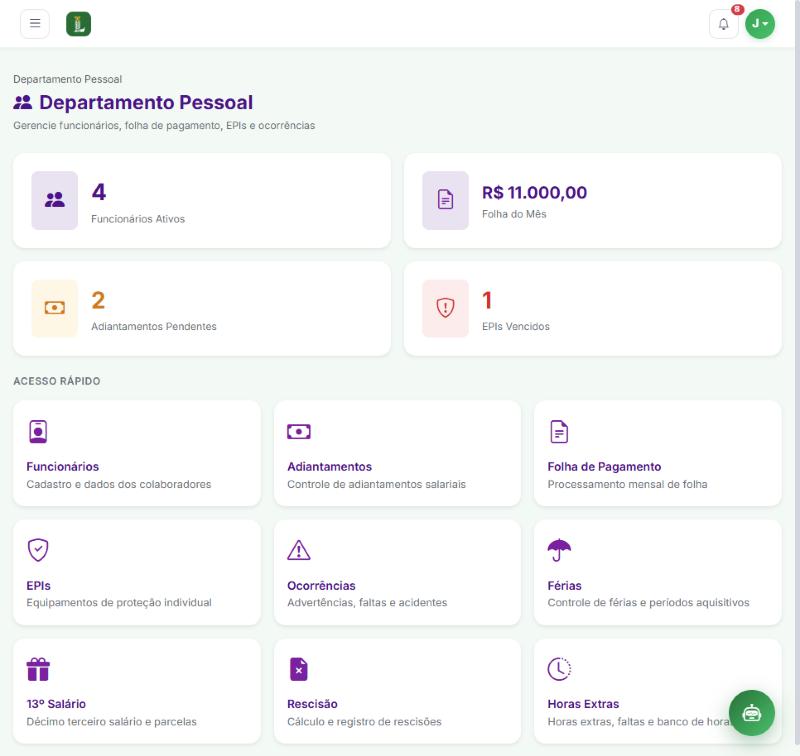
Task: Click the Departamento Pessoal page heading
Action: (x=146, y=103)
